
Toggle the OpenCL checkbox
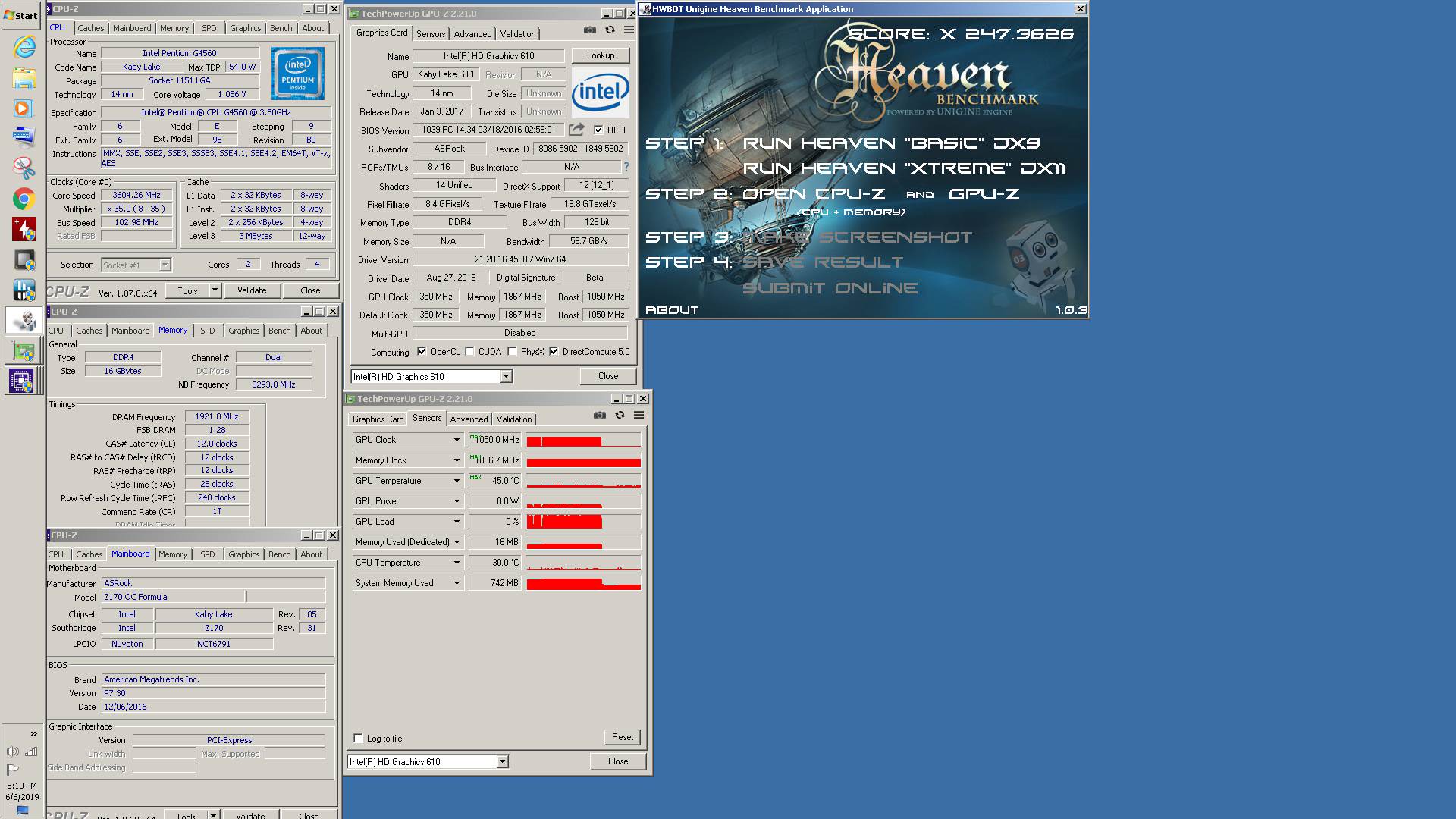click(422, 352)
